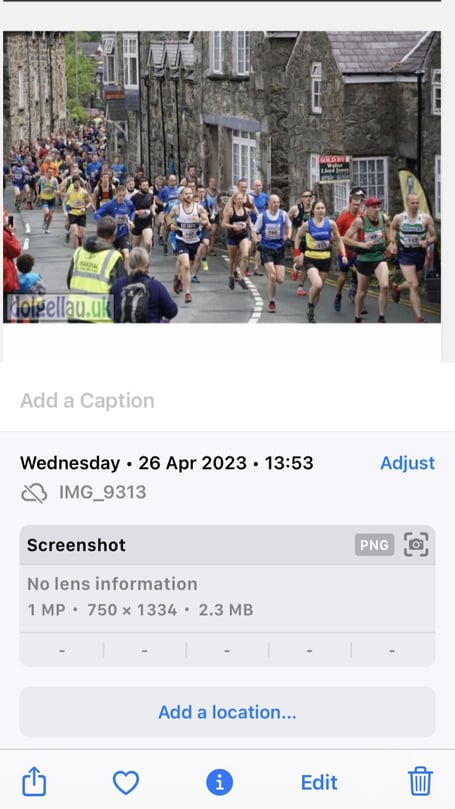The image size is (455, 809).
Task: Tap the Screenshot header row
Action: (x=228, y=545)
